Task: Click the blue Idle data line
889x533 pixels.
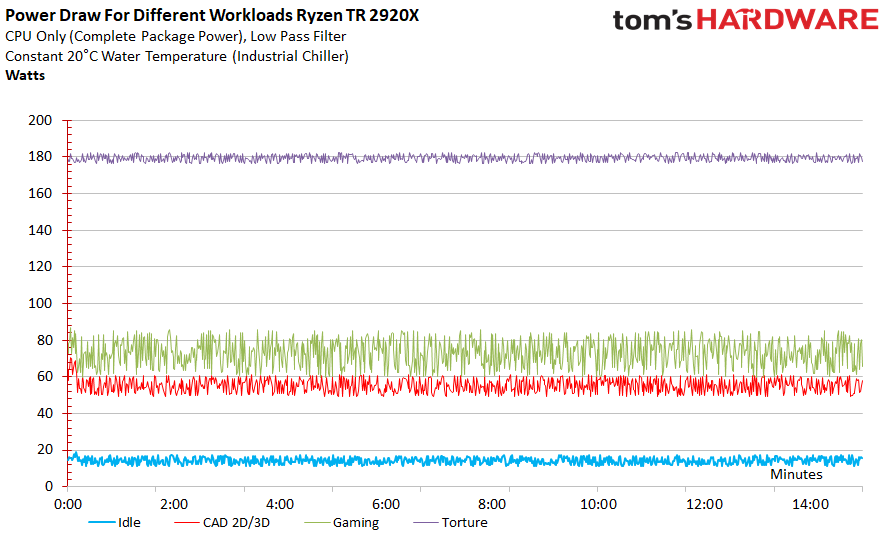Action: [465, 460]
